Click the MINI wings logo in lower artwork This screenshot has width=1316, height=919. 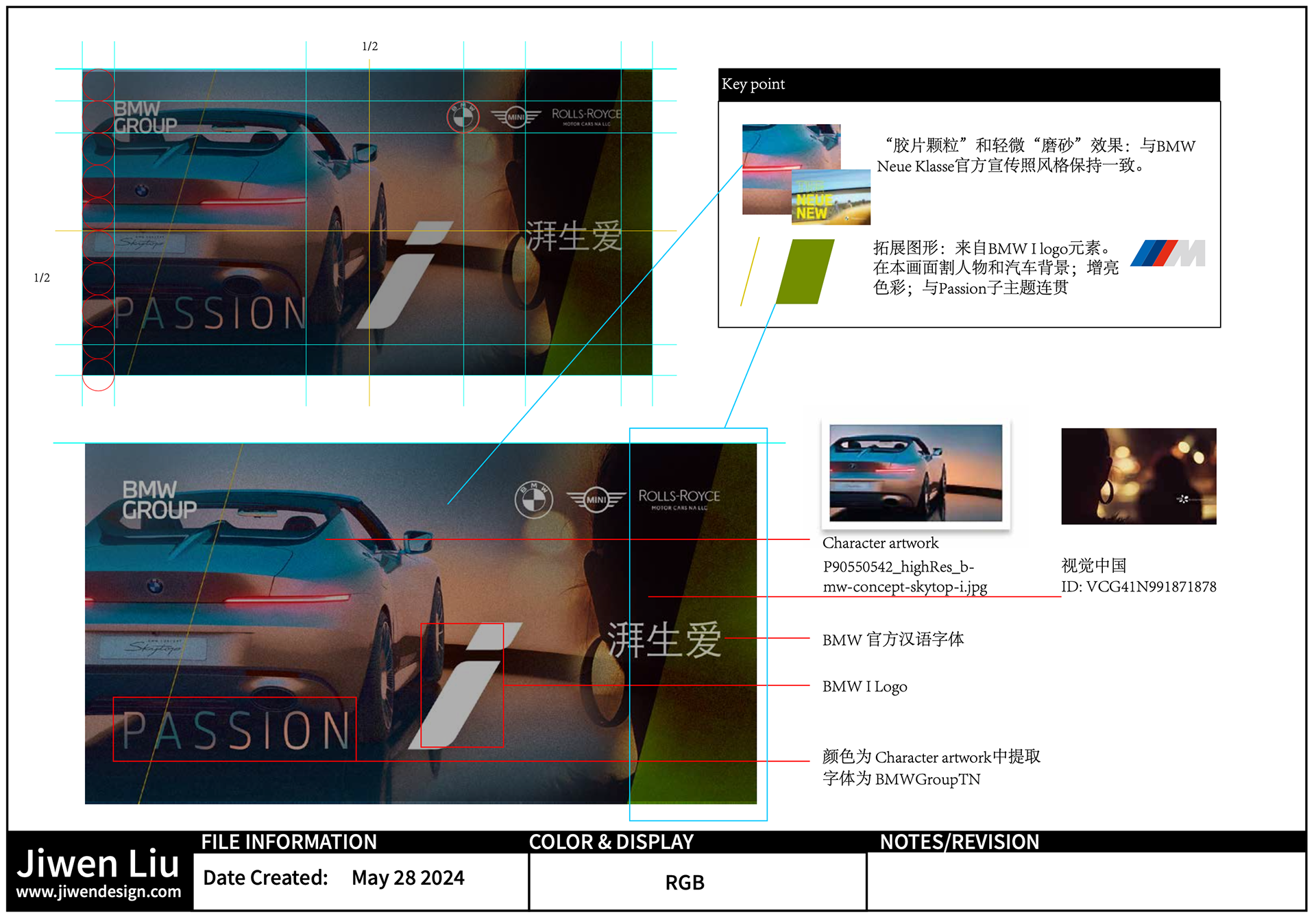click(596, 500)
